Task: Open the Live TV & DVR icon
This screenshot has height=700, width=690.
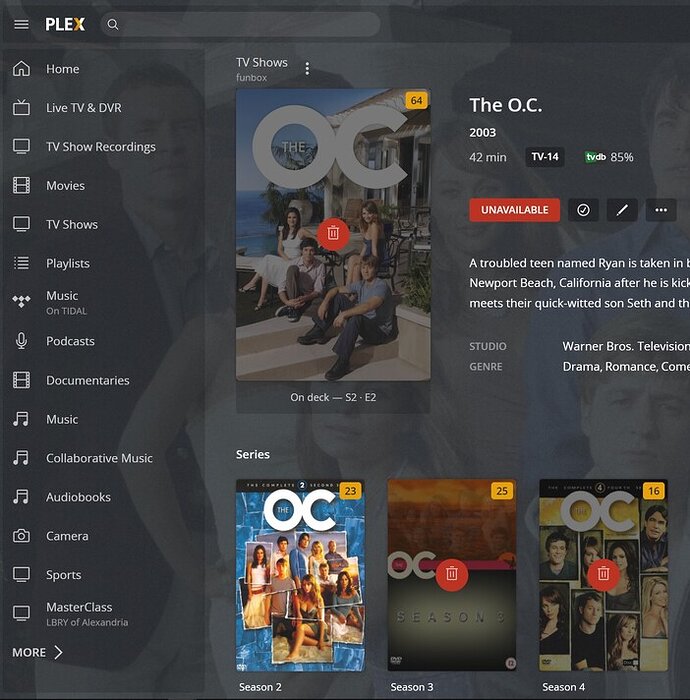Action: pyautogui.click(x=21, y=108)
